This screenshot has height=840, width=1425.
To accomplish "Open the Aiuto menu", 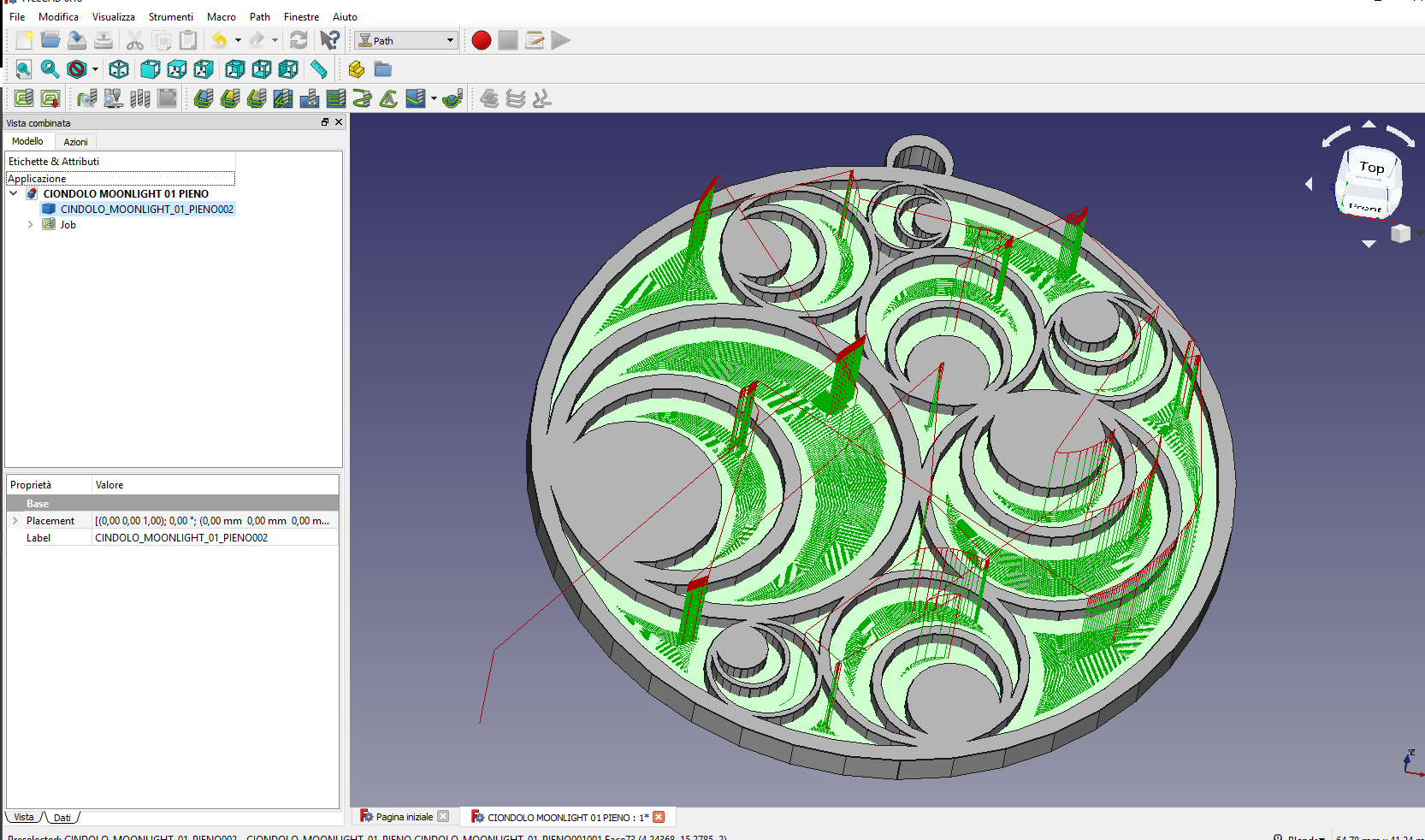I will pos(345,16).
